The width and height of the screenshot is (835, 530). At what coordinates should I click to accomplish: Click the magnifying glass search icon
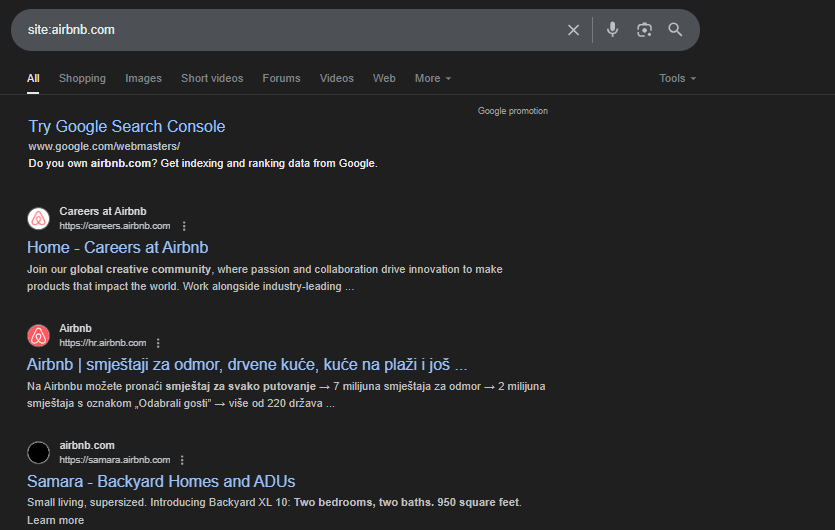tap(675, 30)
